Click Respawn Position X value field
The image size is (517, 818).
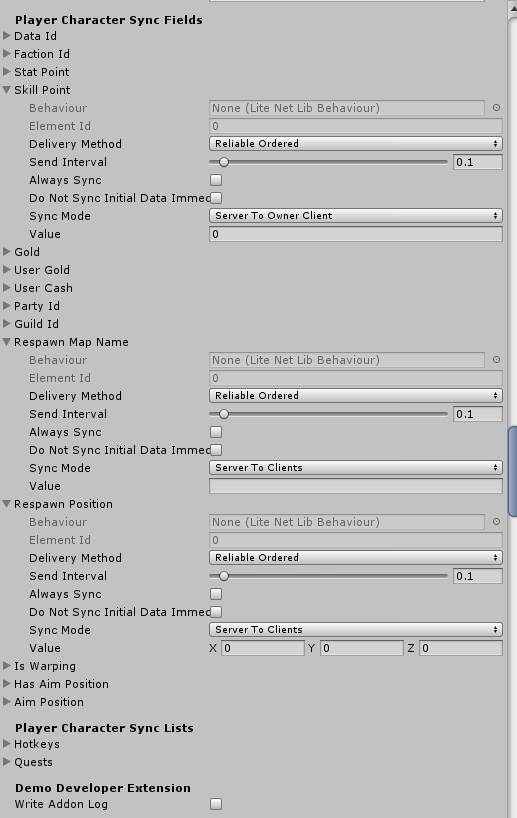pyautogui.click(x=263, y=648)
